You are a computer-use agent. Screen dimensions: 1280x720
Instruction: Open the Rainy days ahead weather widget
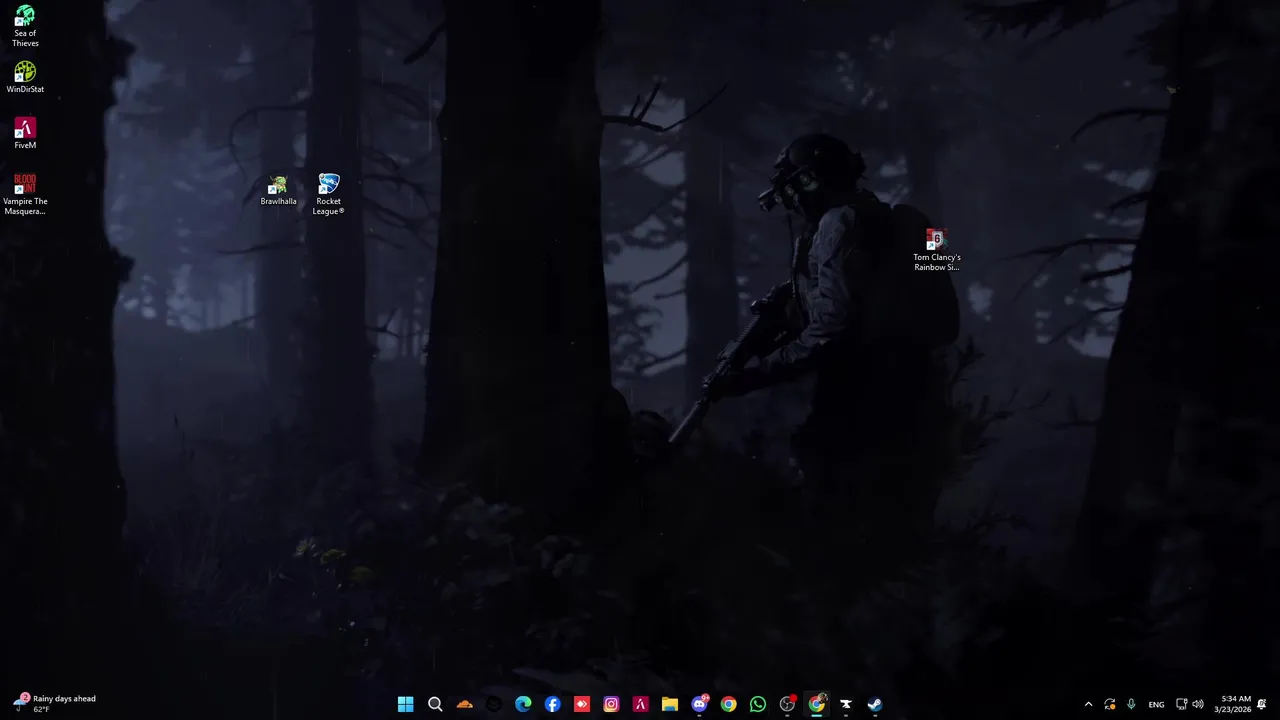pos(55,704)
